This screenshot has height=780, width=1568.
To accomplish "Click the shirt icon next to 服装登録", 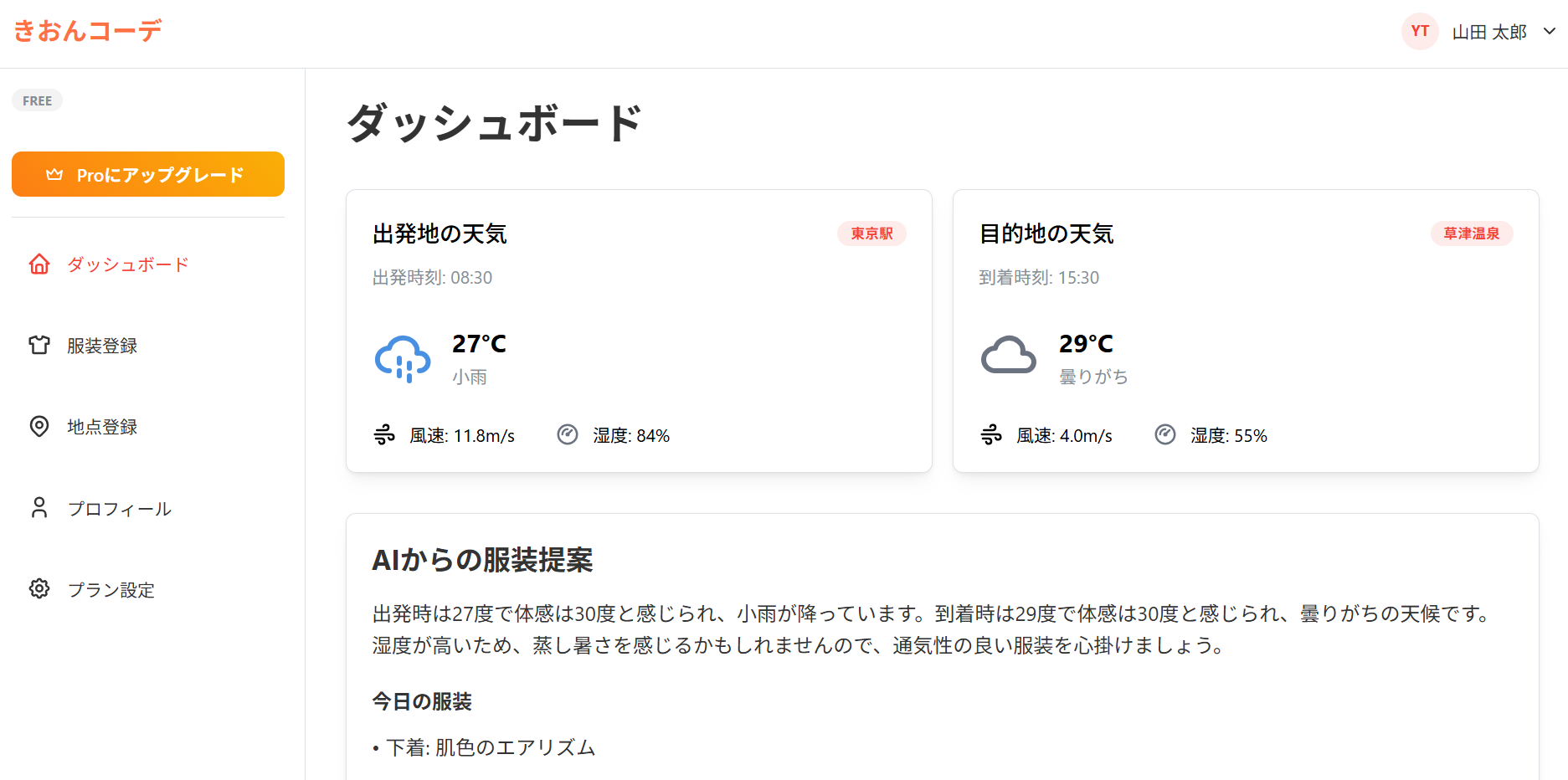I will click(39, 345).
